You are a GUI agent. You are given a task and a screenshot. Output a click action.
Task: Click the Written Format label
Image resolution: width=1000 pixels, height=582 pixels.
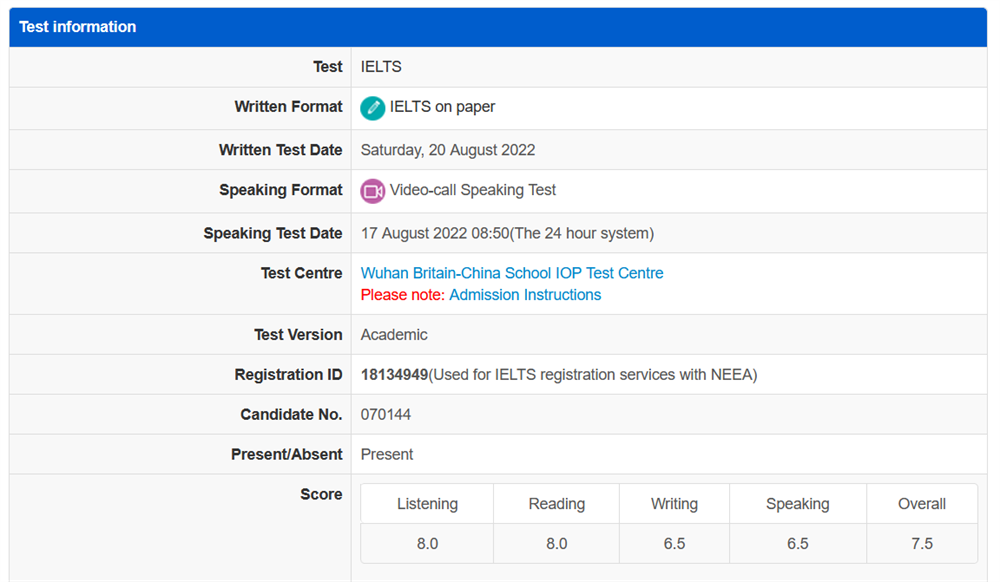click(x=288, y=106)
